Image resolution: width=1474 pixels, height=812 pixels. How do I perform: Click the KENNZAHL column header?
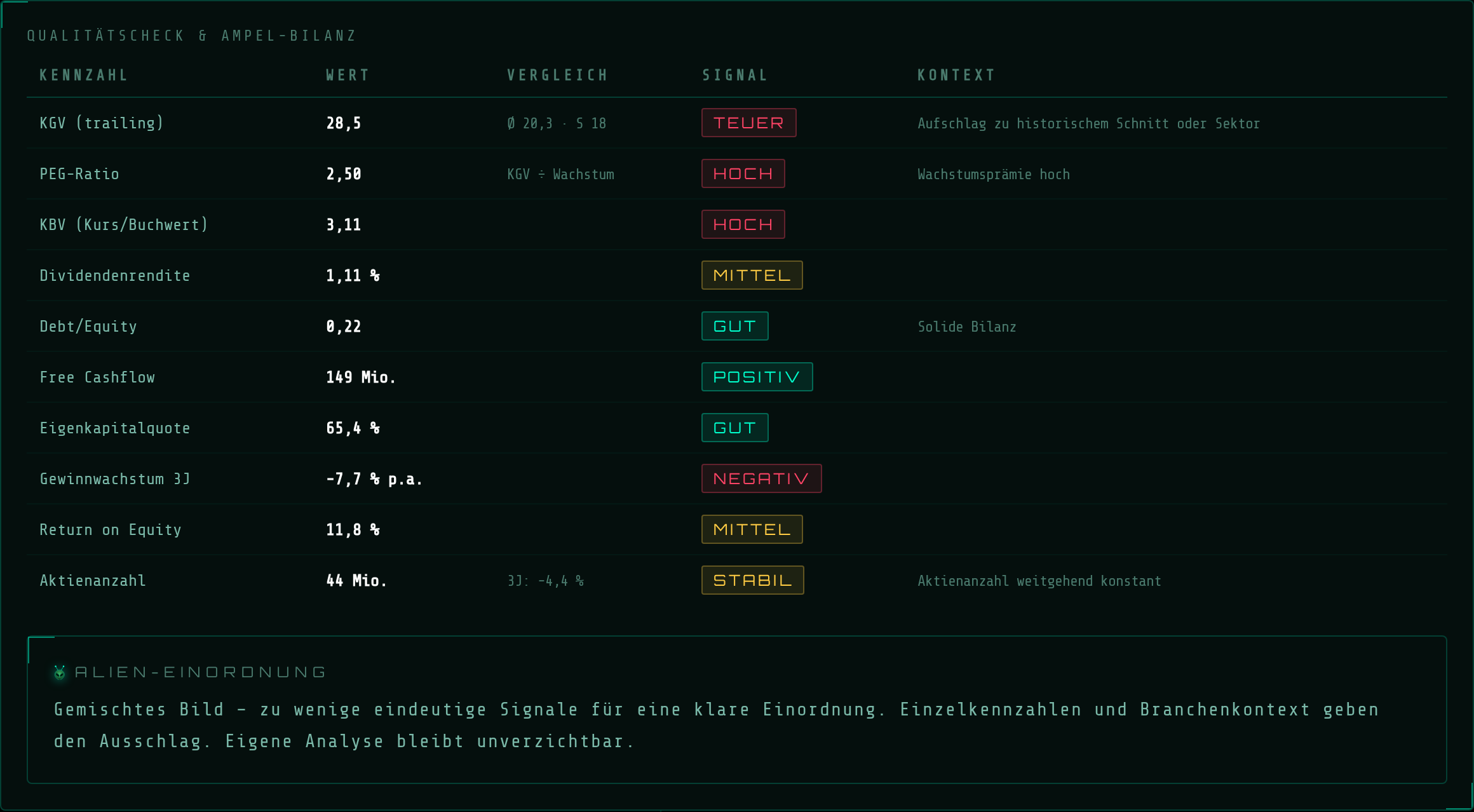point(84,75)
